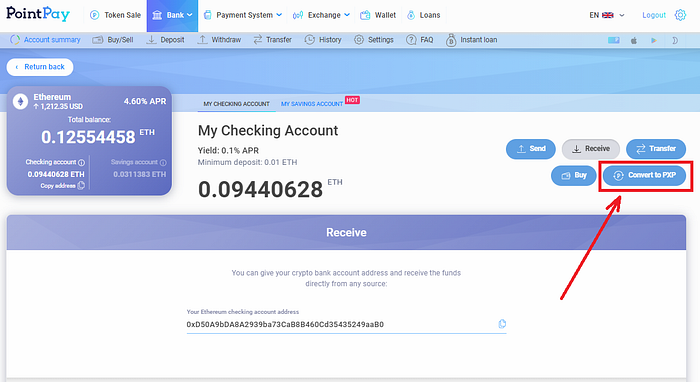Click the Buy button
This screenshot has height=382, width=700.
(574, 175)
